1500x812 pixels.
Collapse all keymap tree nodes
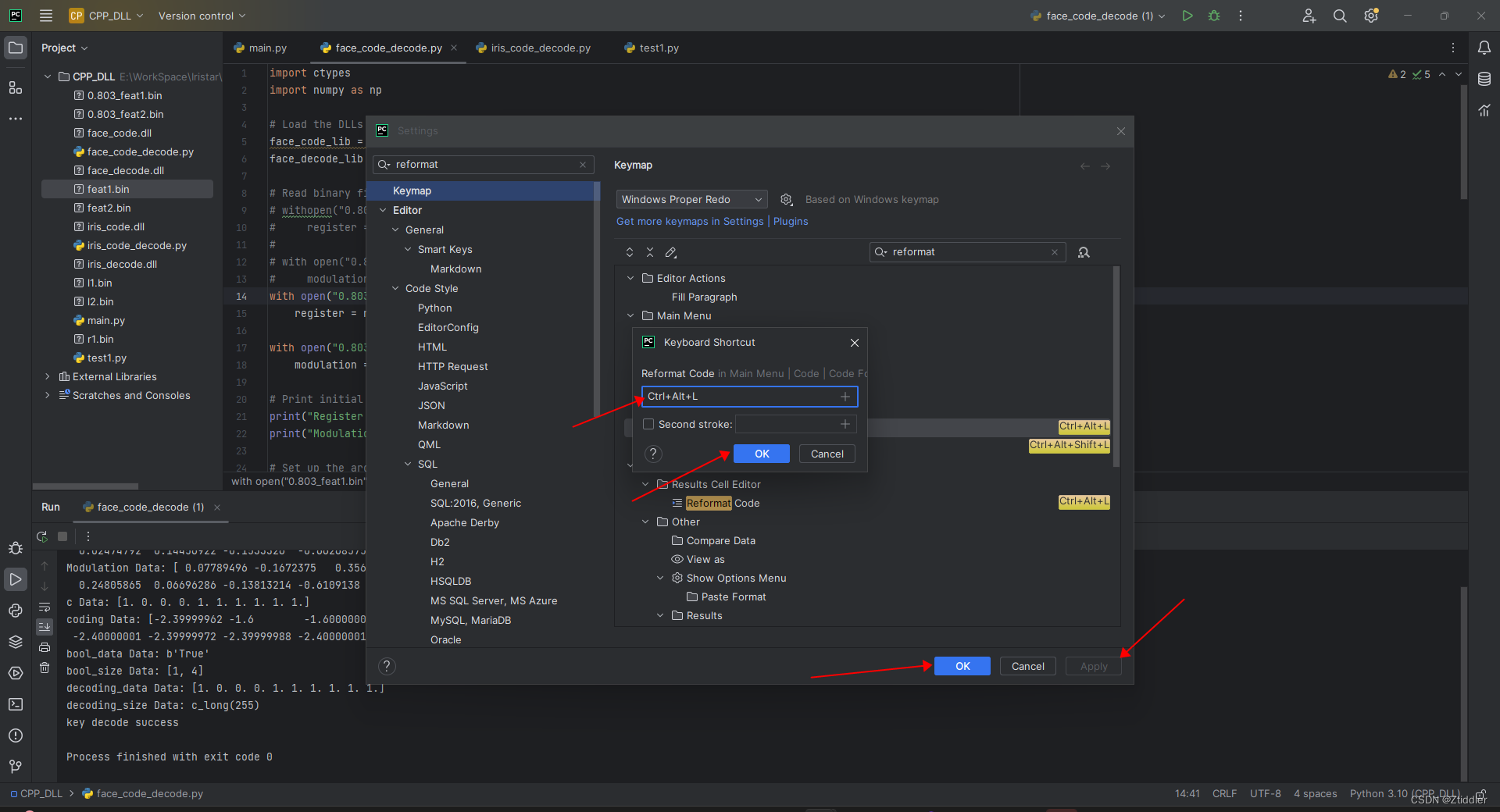click(x=649, y=252)
